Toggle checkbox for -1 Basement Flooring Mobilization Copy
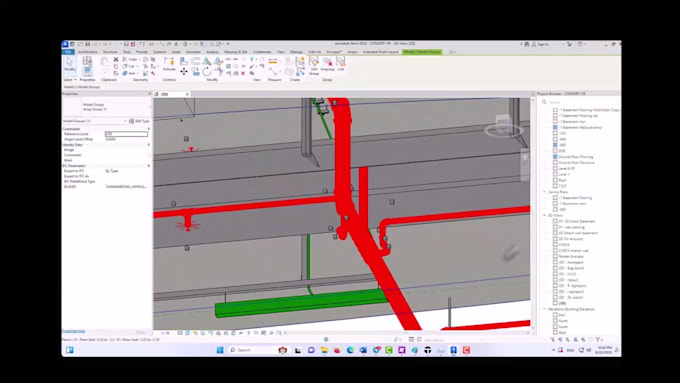 point(555,110)
